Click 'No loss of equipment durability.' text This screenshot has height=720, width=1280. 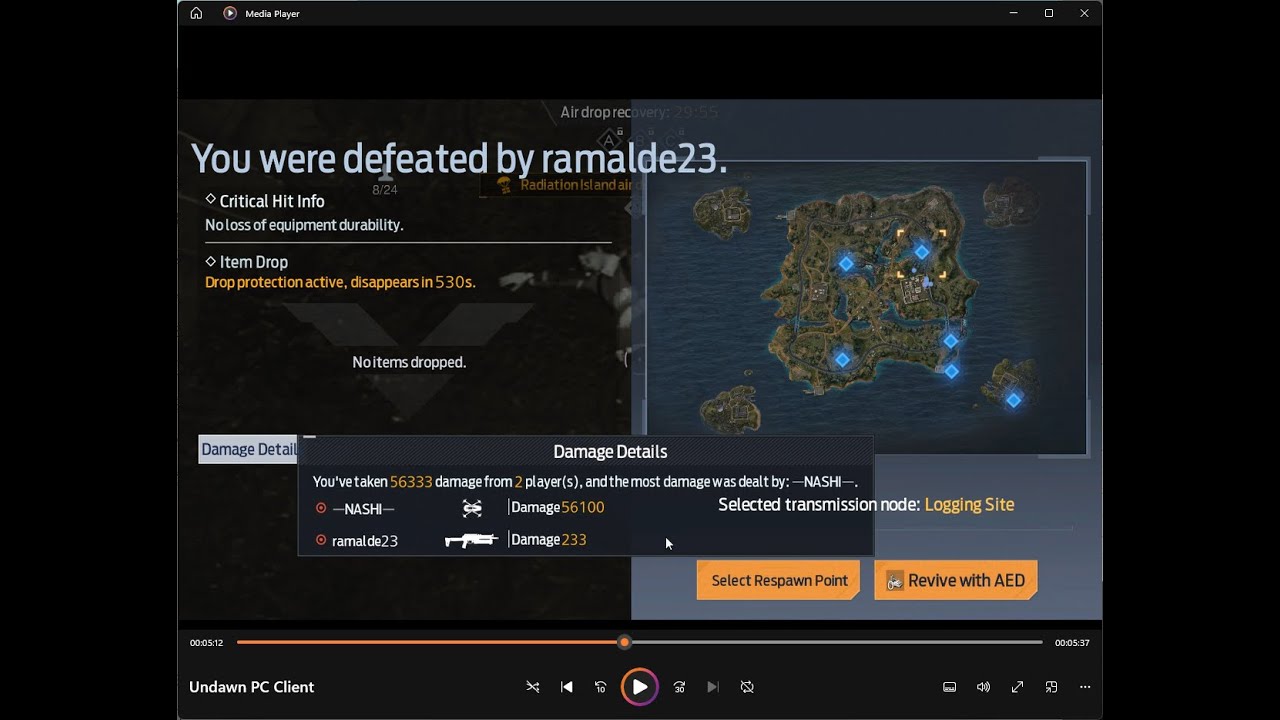tap(304, 225)
